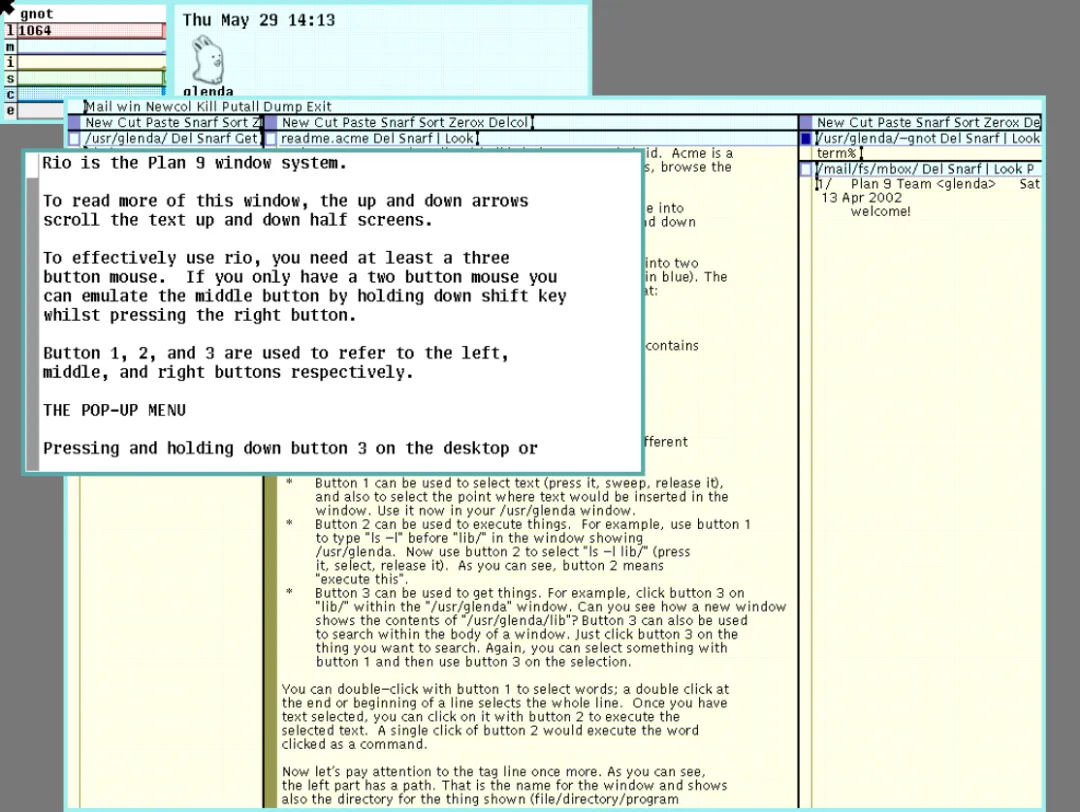The image size is (1080, 812).
Task: Click Del in the /usr/glenda/ Get window tag
Action: [181, 138]
